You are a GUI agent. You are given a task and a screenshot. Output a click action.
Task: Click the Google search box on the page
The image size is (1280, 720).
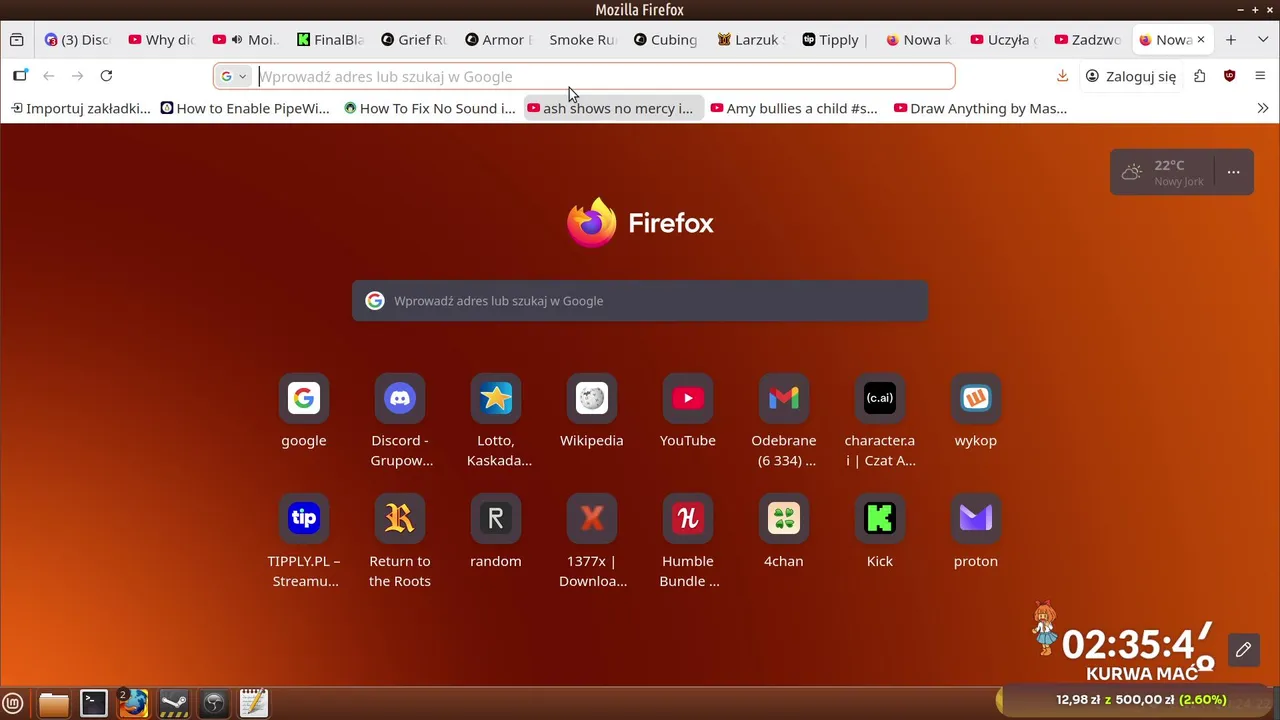pos(640,301)
